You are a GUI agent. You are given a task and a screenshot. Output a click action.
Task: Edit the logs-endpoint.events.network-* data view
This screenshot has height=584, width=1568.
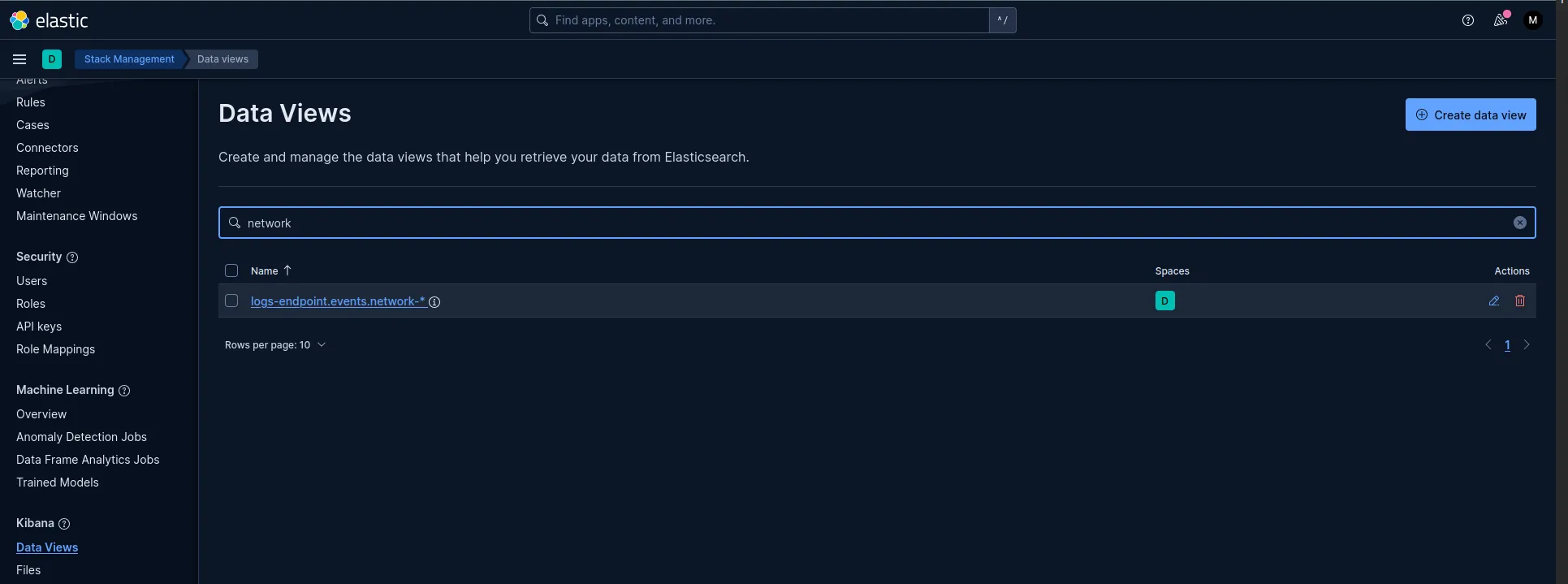pos(1494,301)
